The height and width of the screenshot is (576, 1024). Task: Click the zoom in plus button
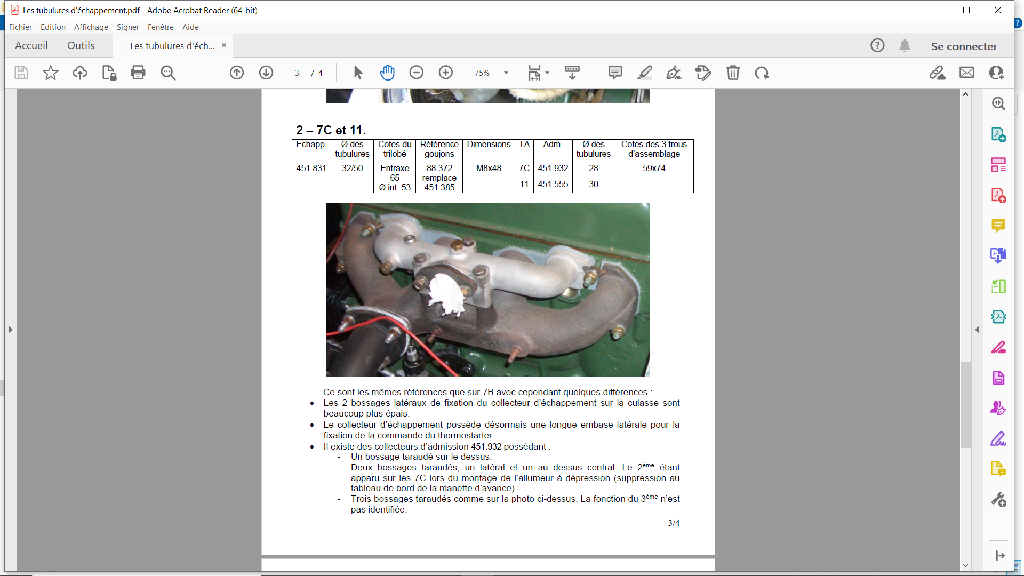(446, 72)
